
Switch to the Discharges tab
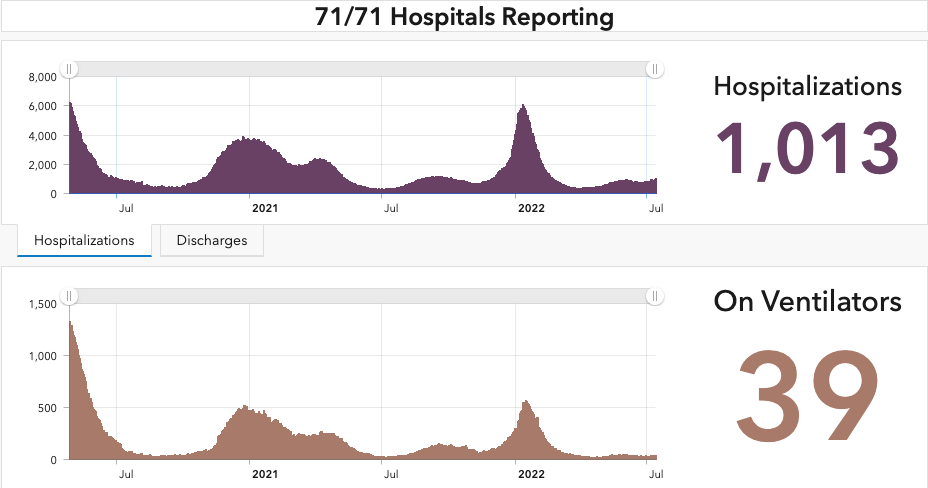pos(211,241)
